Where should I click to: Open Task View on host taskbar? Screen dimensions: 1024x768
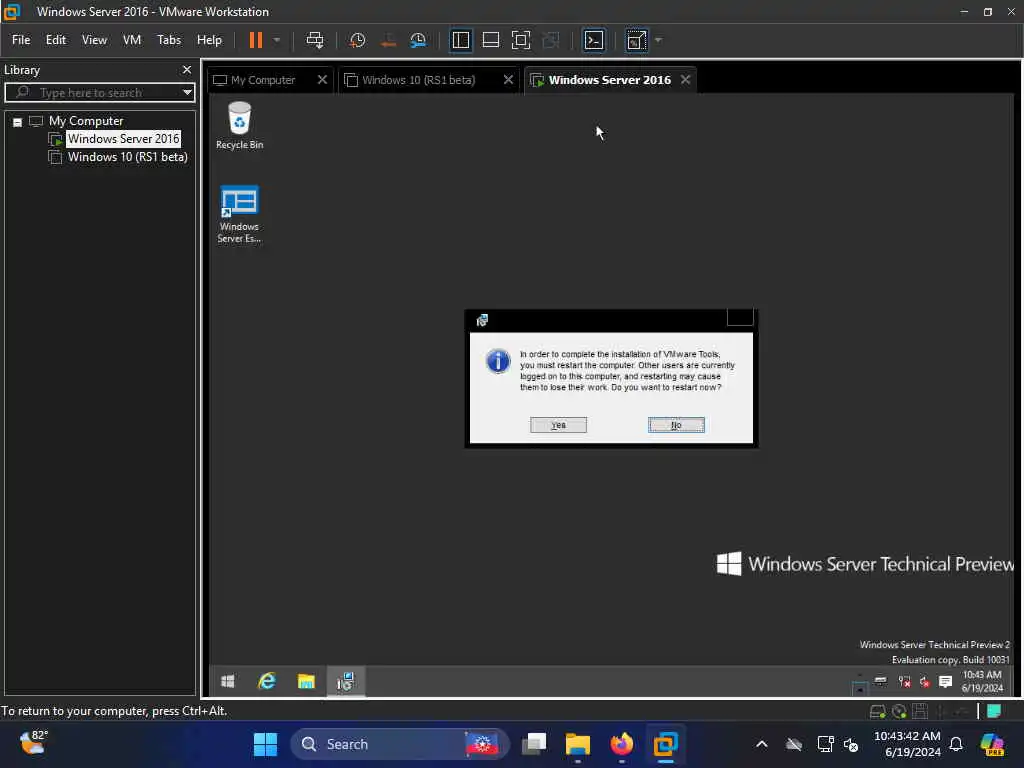(534, 744)
